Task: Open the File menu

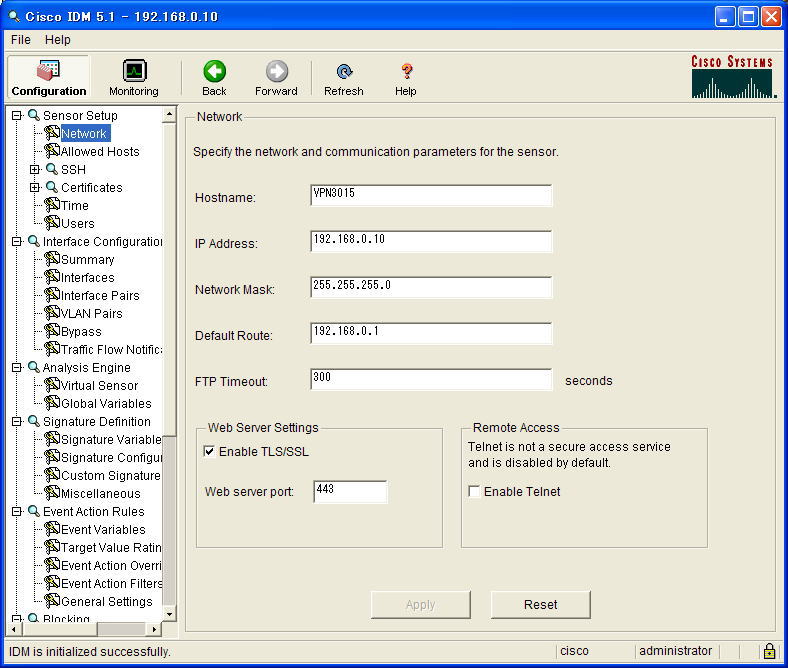Action: click(x=21, y=40)
